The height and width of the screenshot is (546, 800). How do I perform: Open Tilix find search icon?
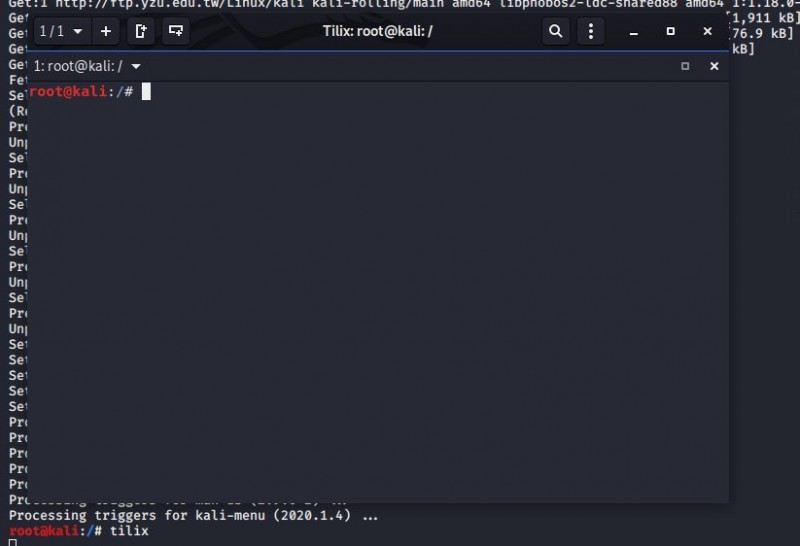(x=556, y=31)
